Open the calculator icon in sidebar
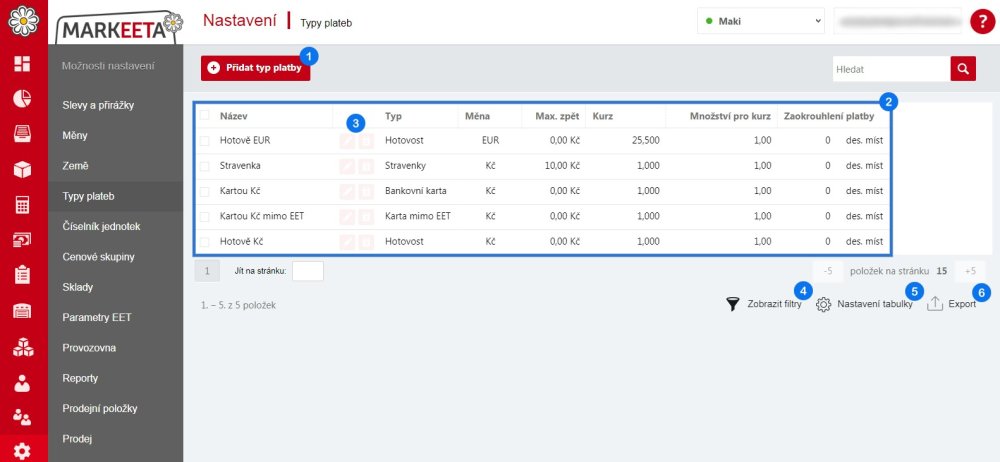This screenshot has width=1000, height=462. tap(22, 204)
